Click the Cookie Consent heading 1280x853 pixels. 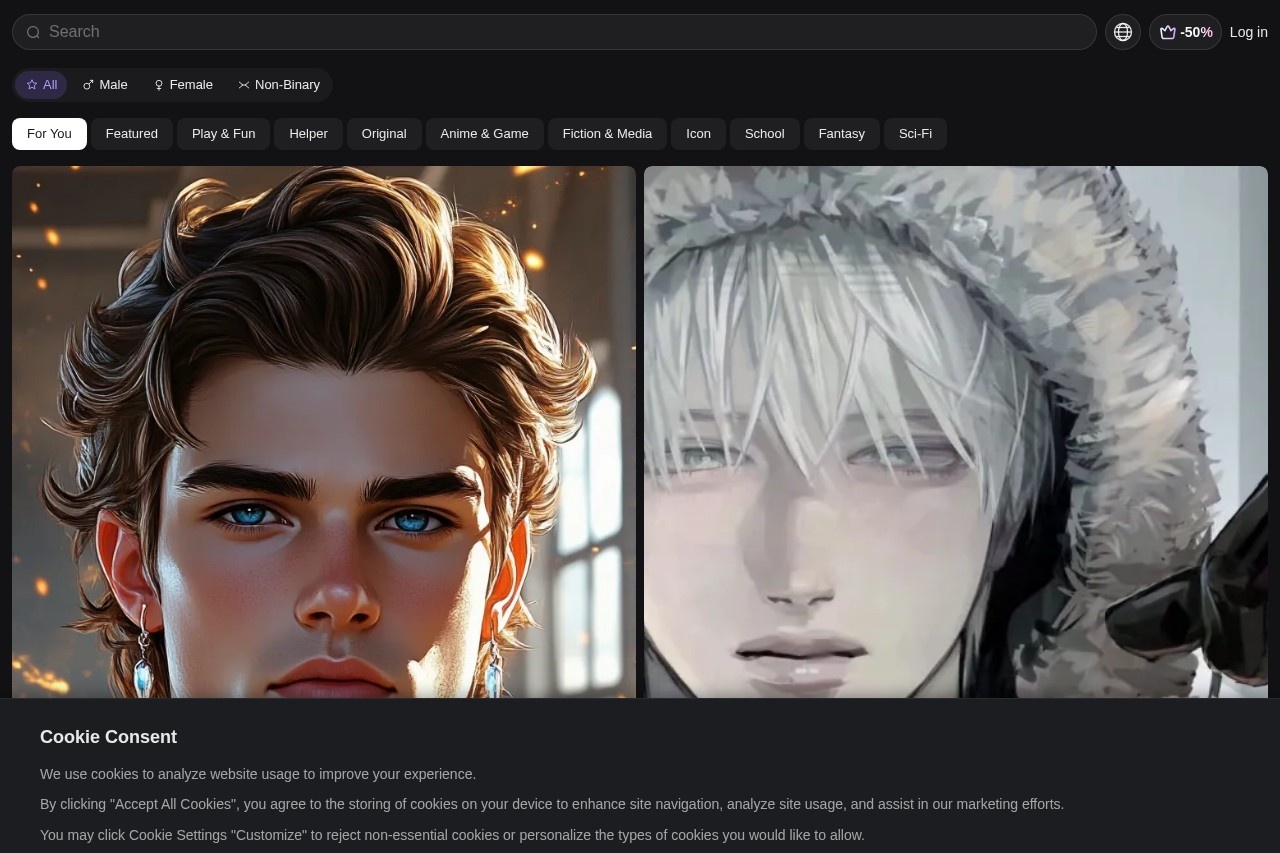108,737
